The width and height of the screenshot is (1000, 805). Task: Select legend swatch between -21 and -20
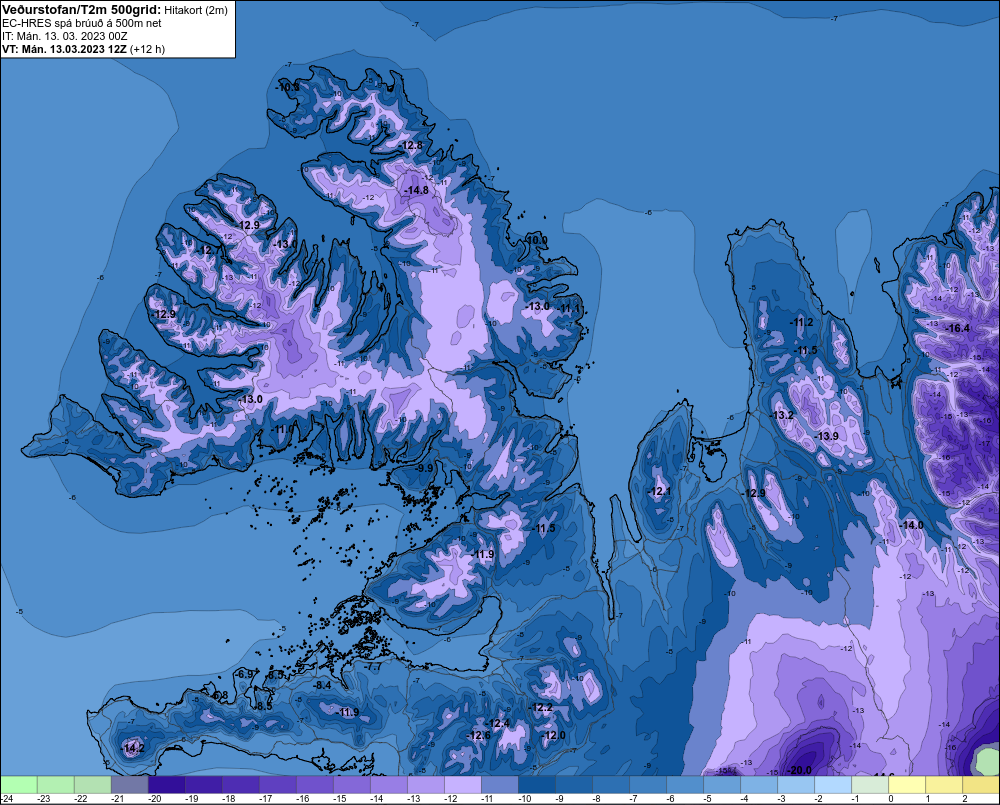click(129, 784)
